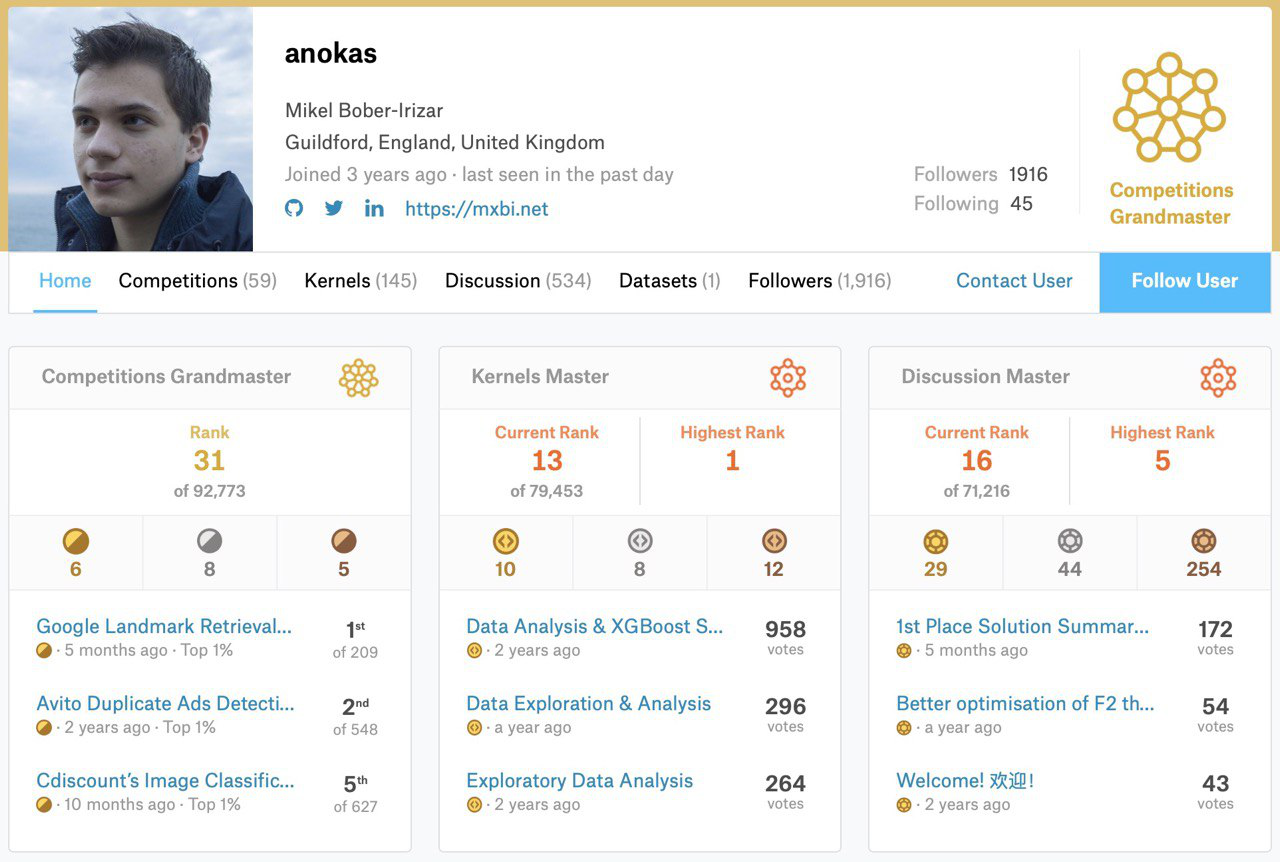Click the Kernels Master tier icon
Screen dimensions: 1280x862
click(788, 377)
